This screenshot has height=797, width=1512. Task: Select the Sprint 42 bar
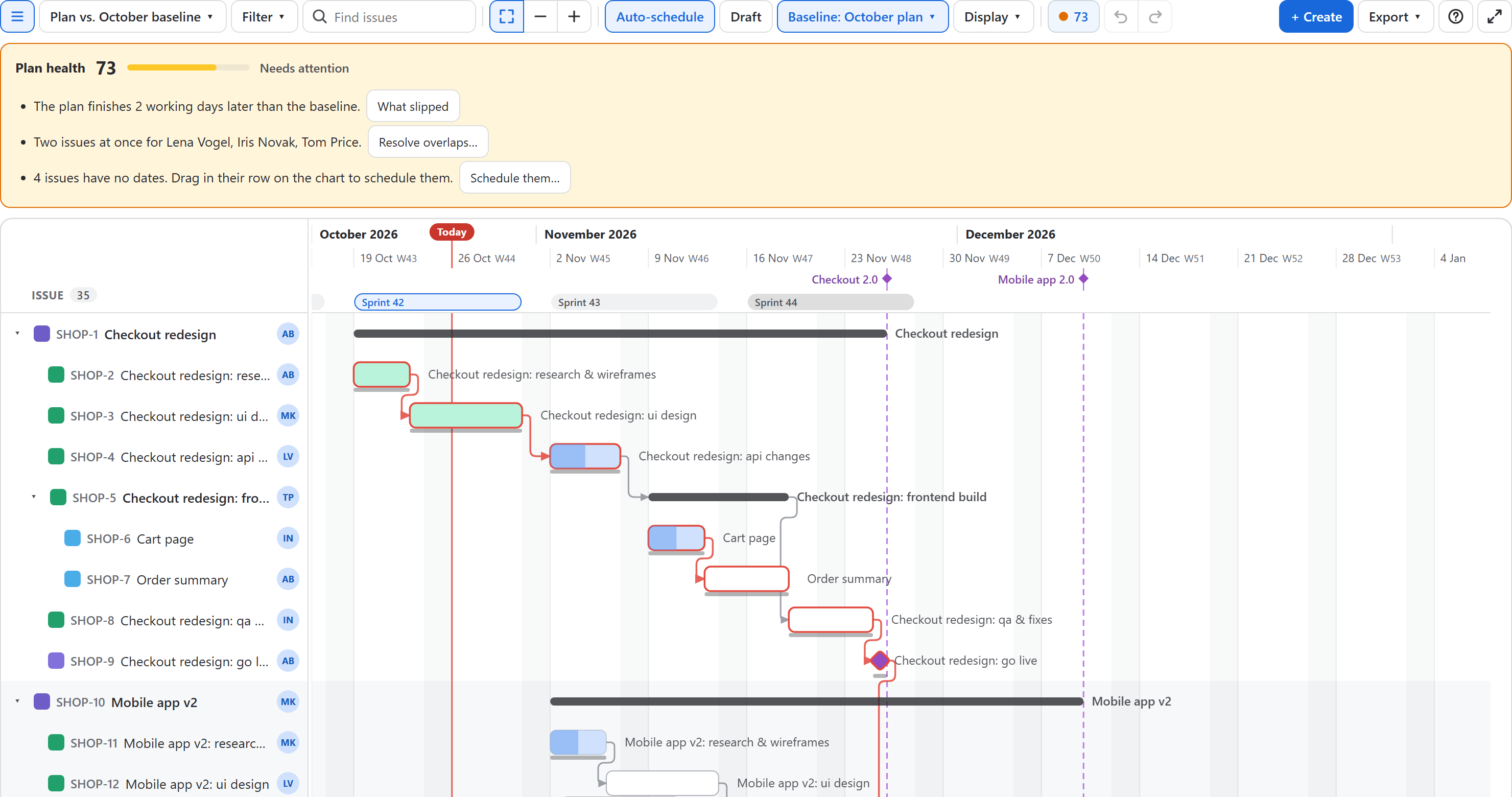[x=437, y=302]
